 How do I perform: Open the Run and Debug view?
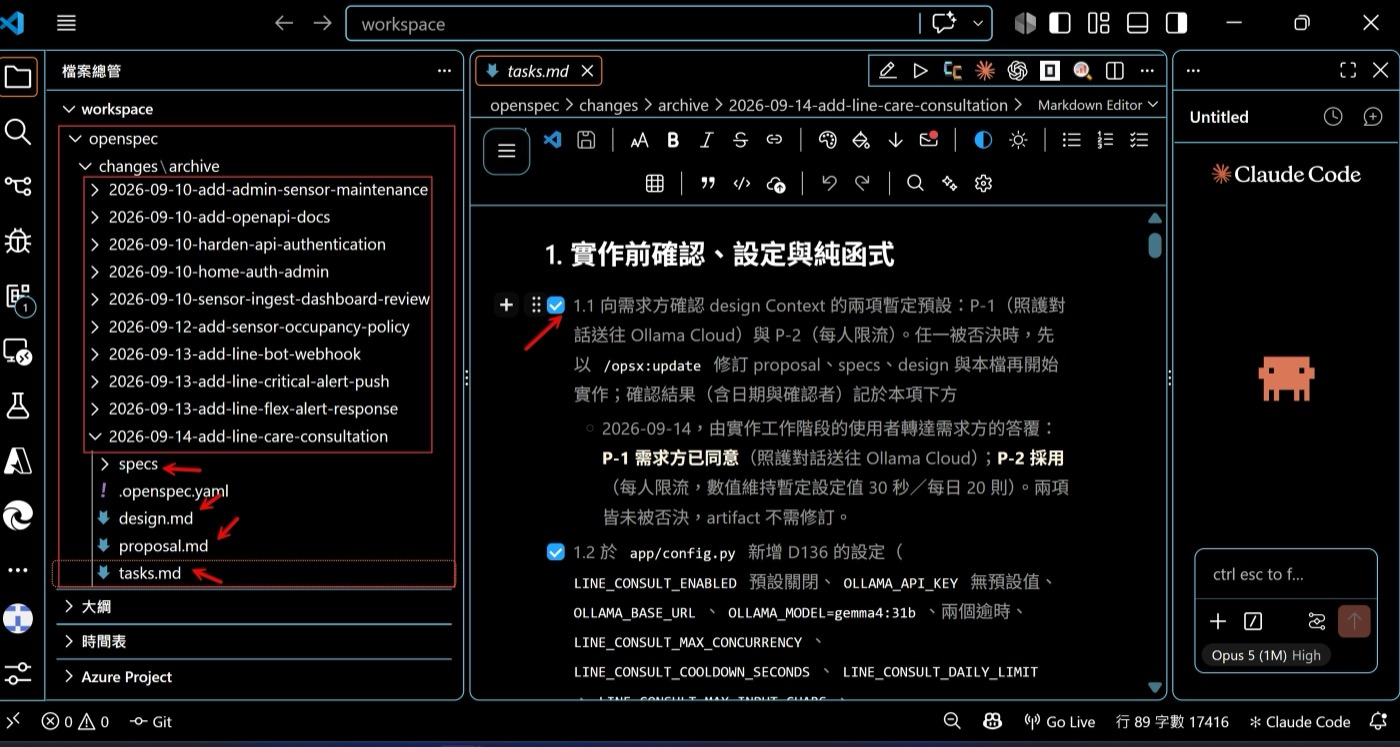tap(18, 240)
